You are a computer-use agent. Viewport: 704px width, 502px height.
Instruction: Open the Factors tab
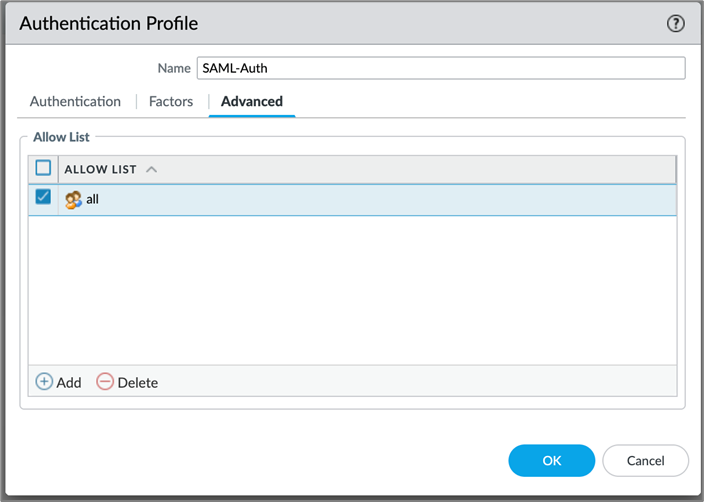[171, 101]
